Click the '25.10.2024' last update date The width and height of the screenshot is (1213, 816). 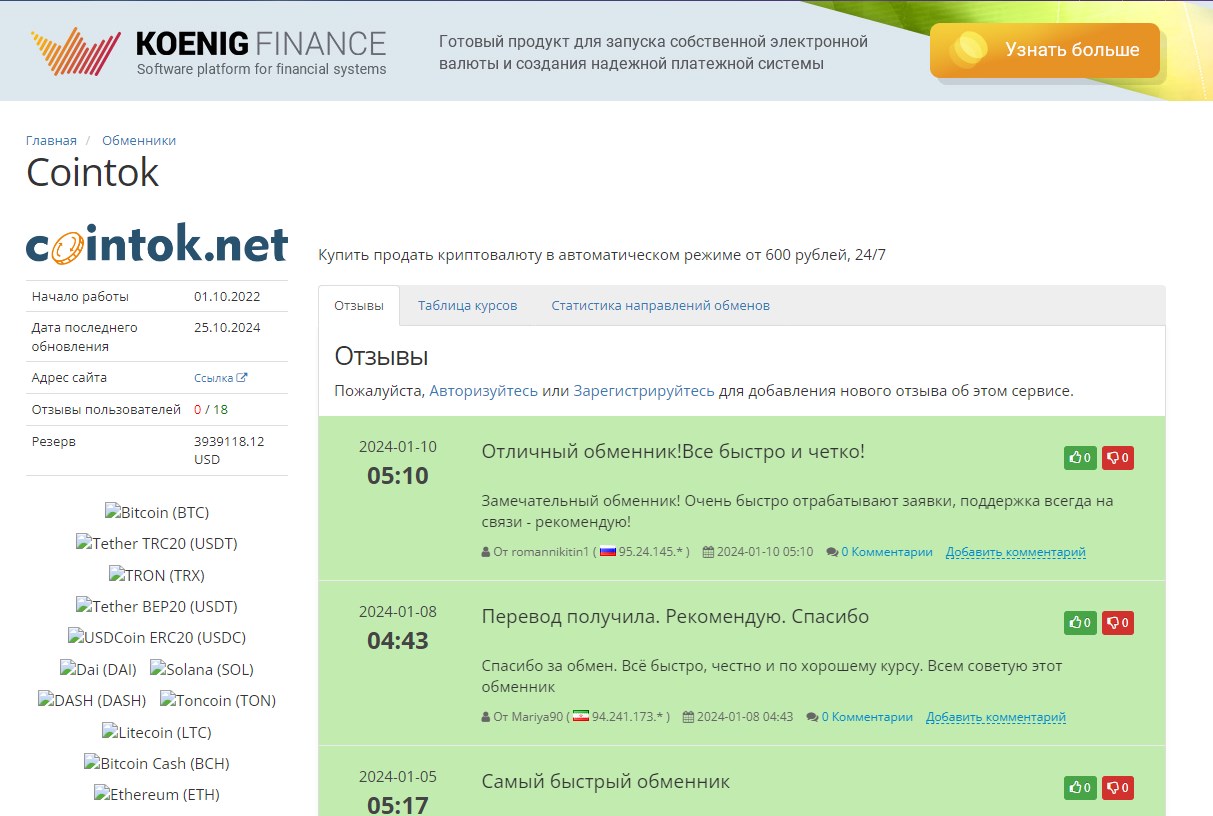click(x=227, y=327)
